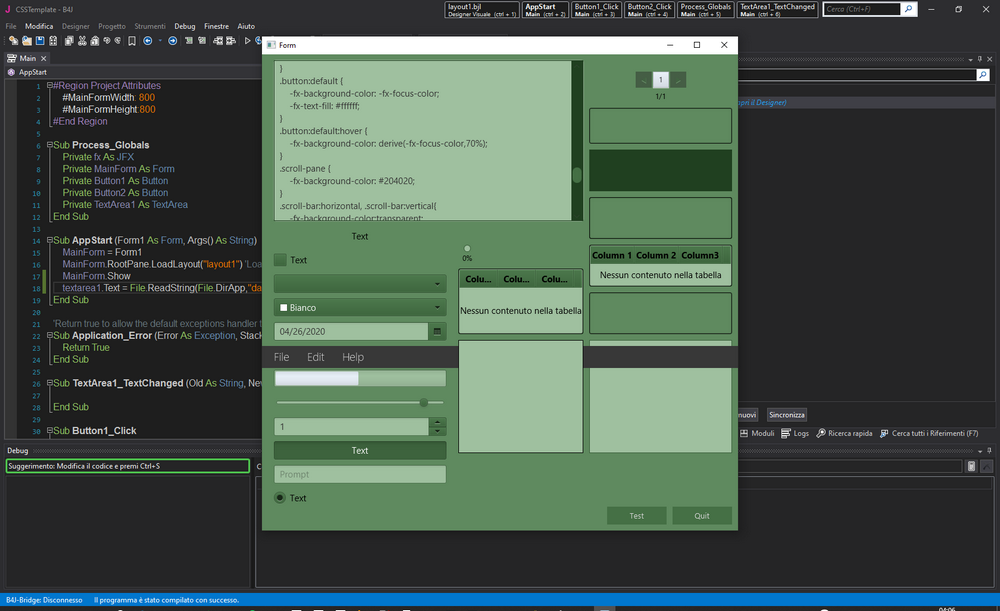This screenshot has height=611, width=1000.
Task: Cut selection using the scissors icon
Action: [83, 41]
